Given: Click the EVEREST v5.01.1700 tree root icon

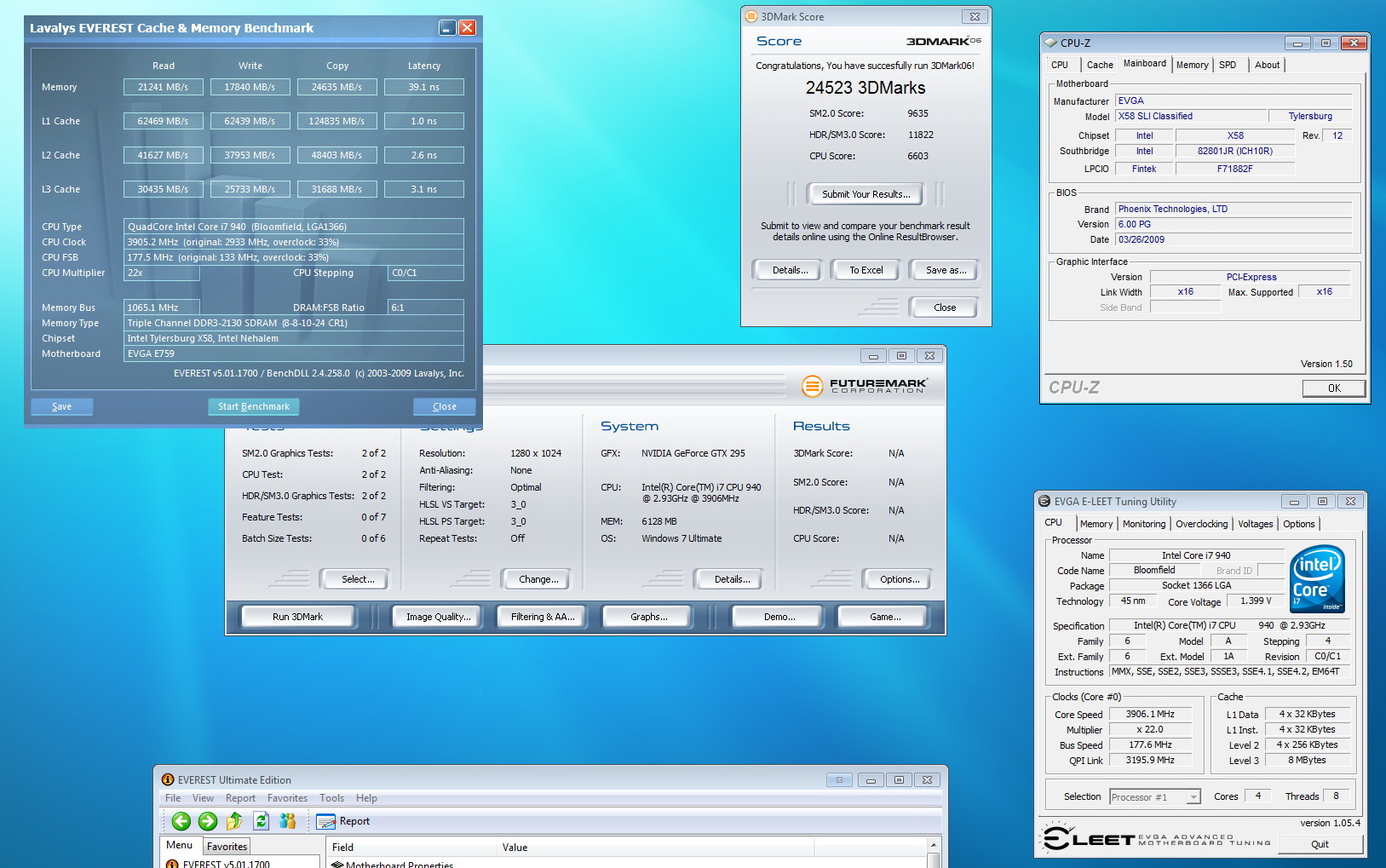Looking at the screenshot, I should [x=172, y=864].
